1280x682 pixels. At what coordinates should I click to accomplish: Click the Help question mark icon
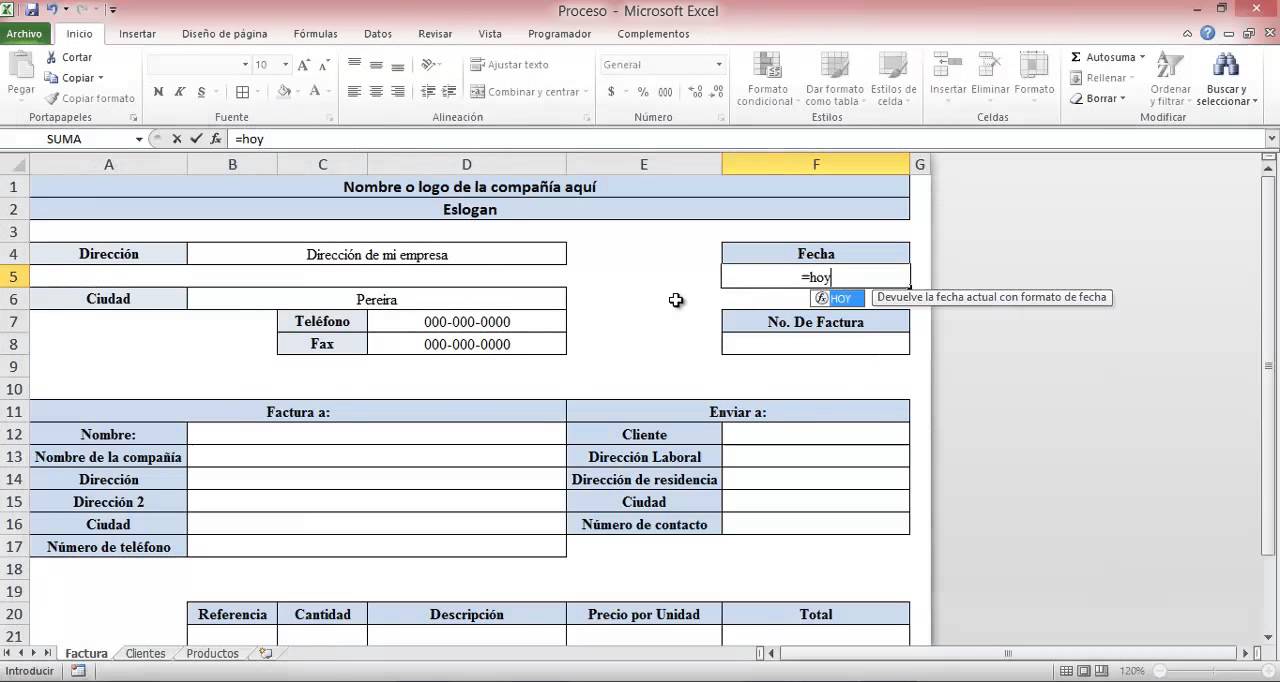pos(1208,33)
